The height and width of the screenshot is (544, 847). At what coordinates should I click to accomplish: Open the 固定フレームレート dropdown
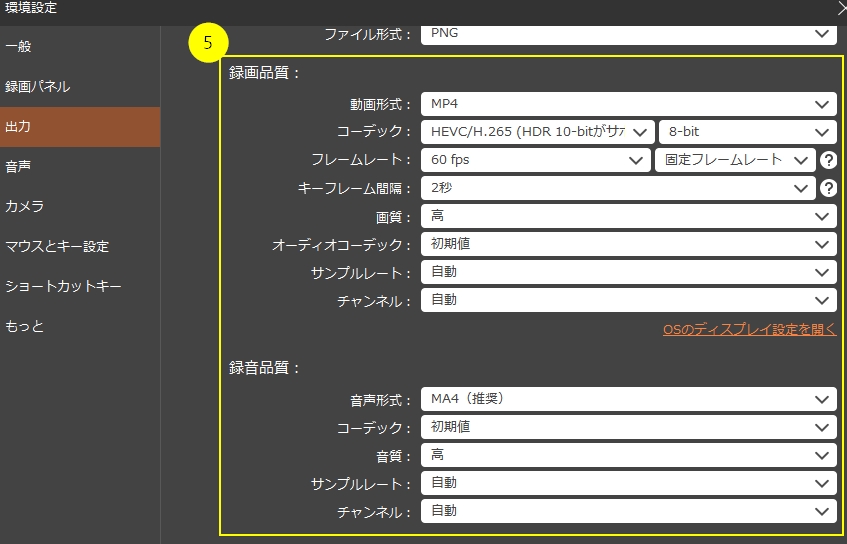735,160
